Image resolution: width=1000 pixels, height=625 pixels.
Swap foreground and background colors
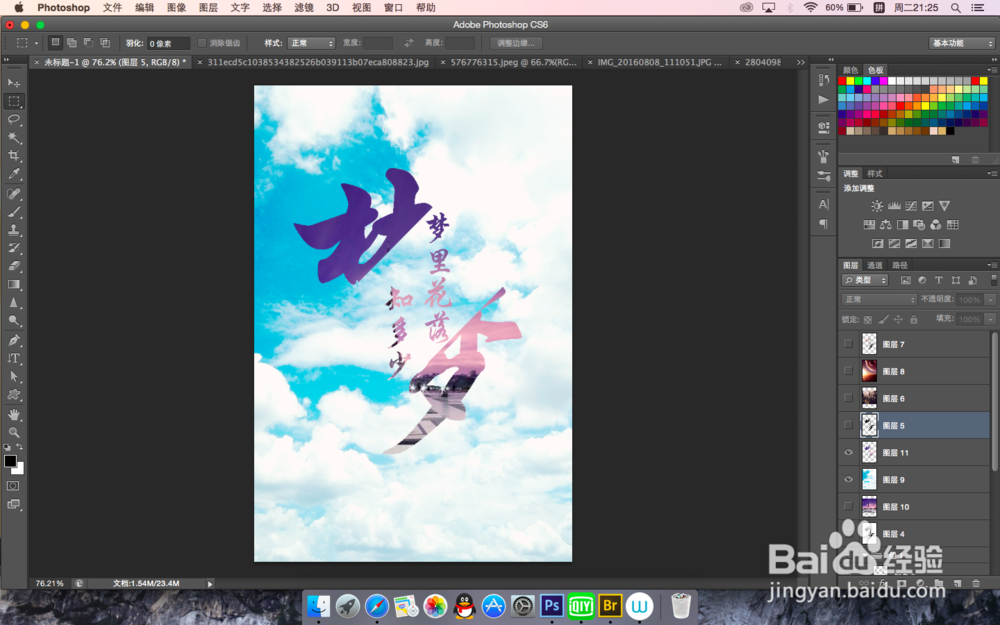point(20,446)
